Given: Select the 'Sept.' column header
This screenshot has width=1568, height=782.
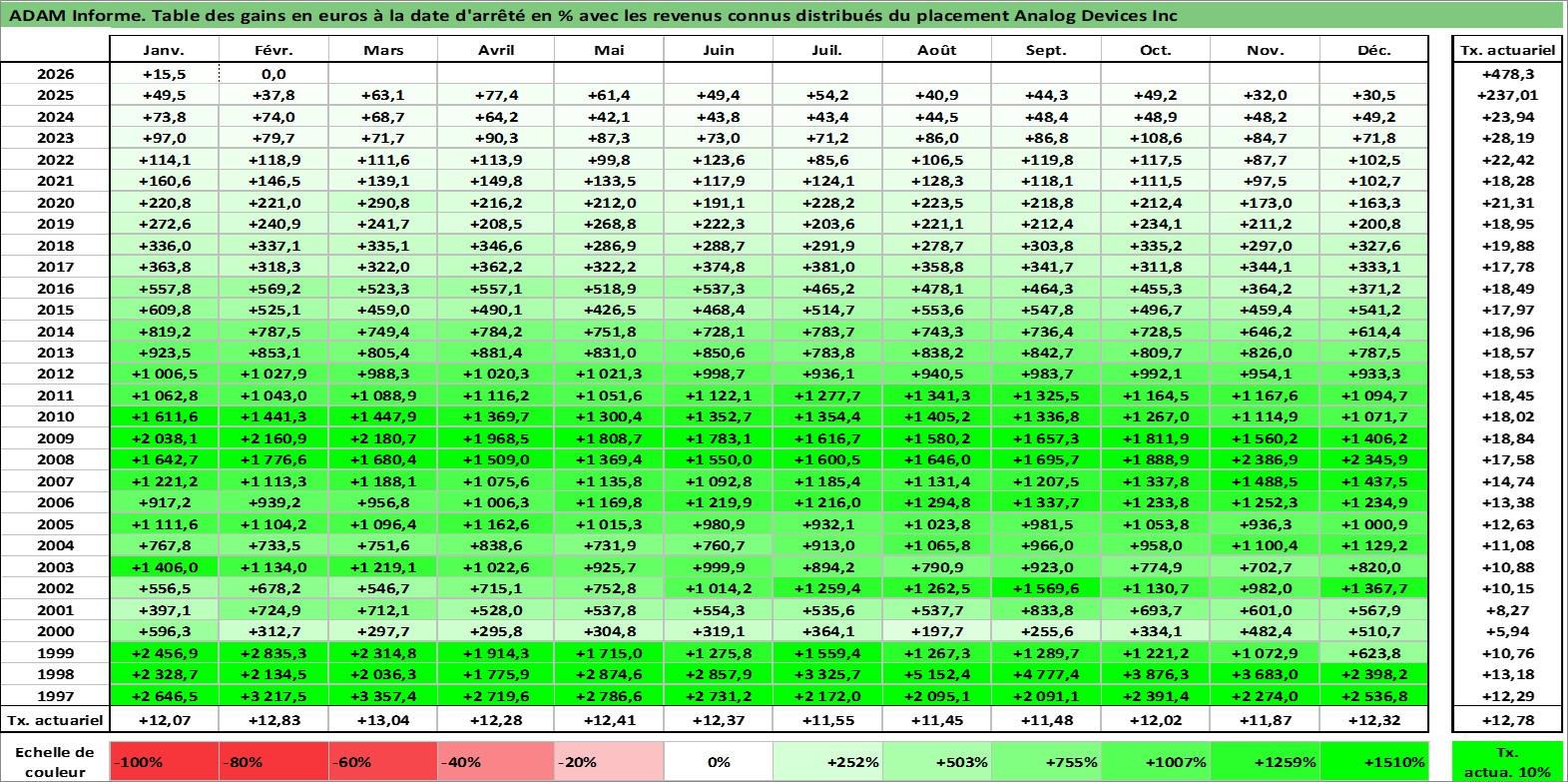Looking at the screenshot, I should point(1046,50).
